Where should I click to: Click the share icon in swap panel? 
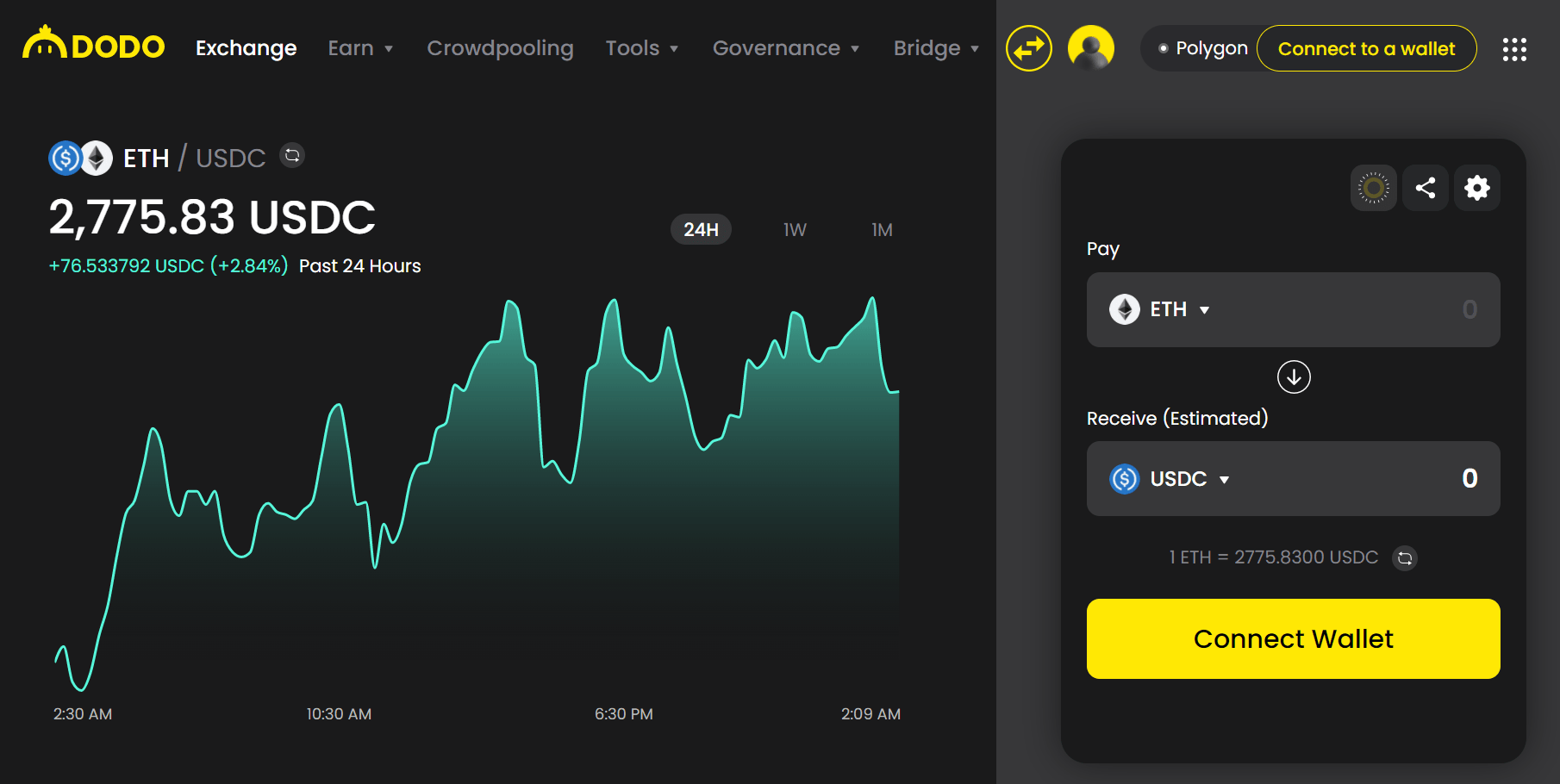1425,188
